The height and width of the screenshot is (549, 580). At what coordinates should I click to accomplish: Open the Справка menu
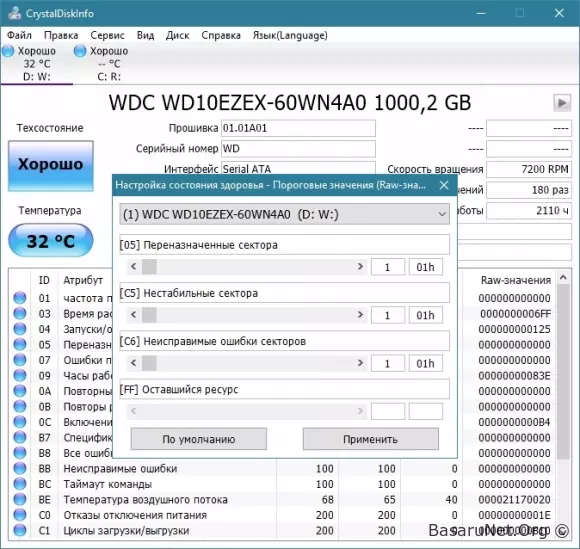coord(221,35)
